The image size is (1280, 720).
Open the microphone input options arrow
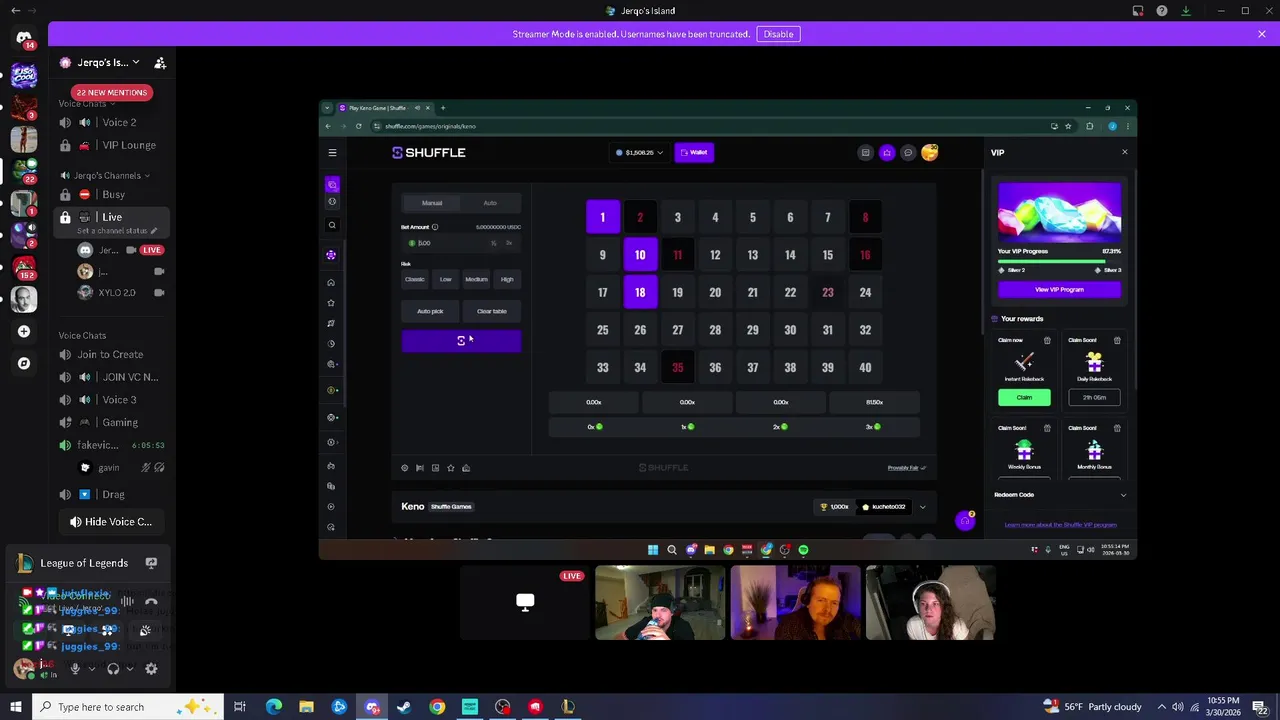(91, 669)
